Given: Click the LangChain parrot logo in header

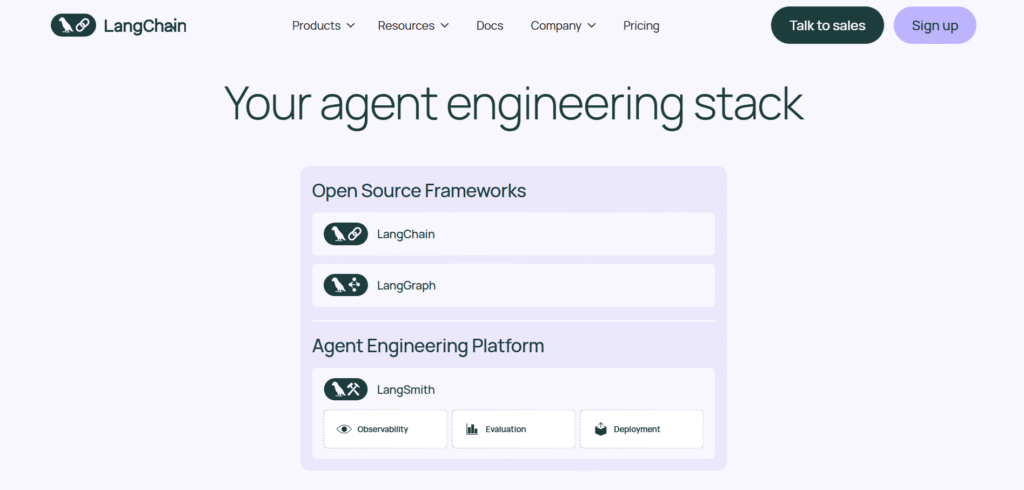Looking at the screenshot, I should [73, 25].
